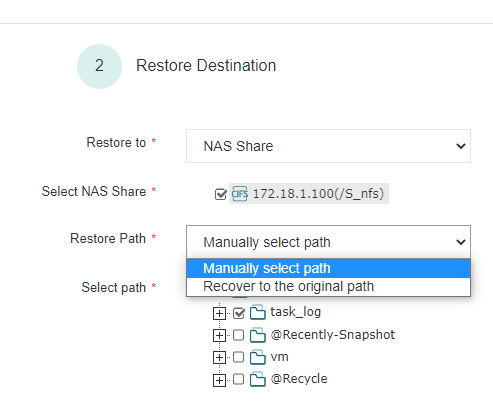Click the @Recently-Snapshot folder icon

pyautogui.click(x=258, y=335)
